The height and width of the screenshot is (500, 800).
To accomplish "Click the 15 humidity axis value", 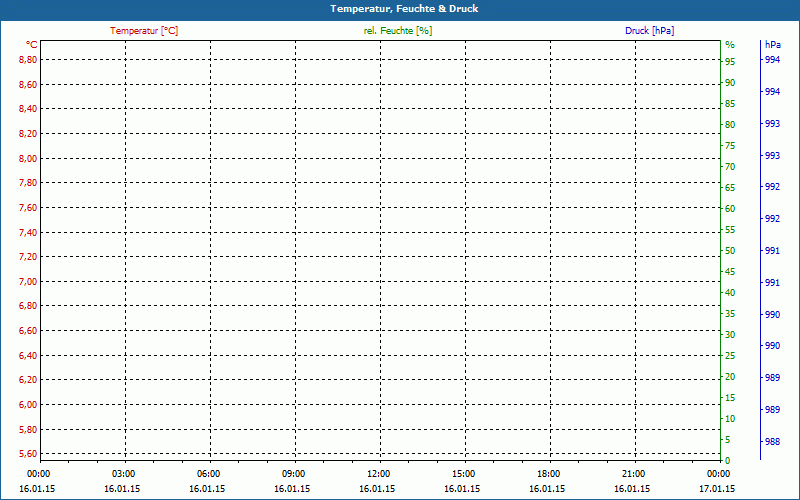I will 730,398.
